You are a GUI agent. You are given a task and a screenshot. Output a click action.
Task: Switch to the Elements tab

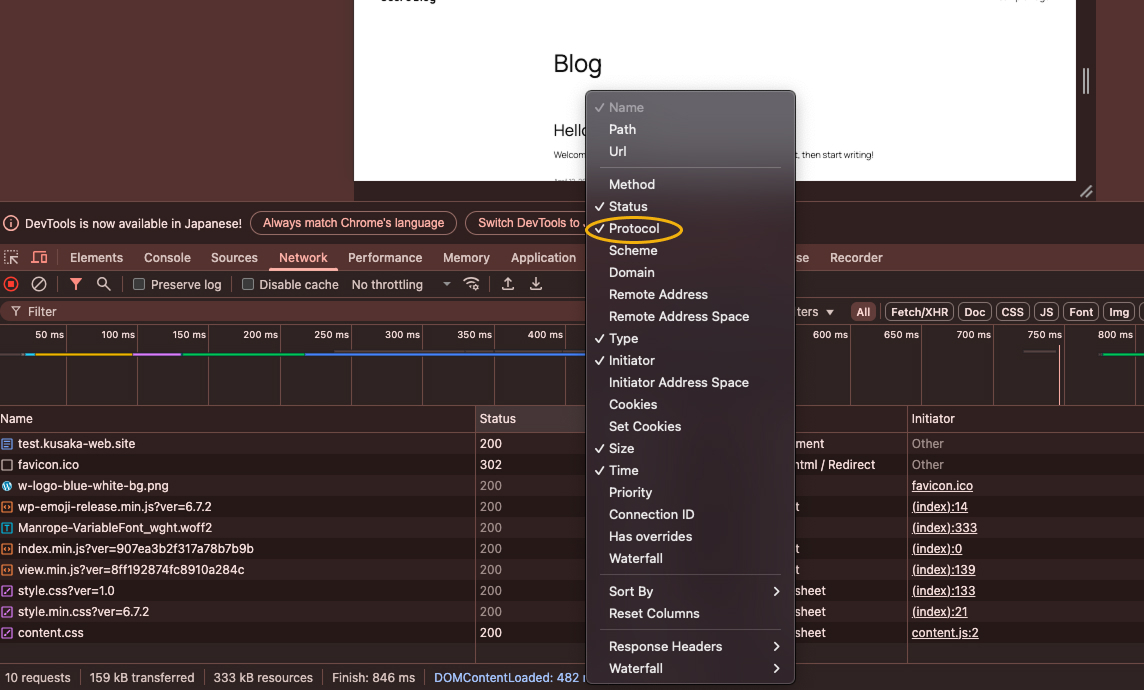click(96, 257)
